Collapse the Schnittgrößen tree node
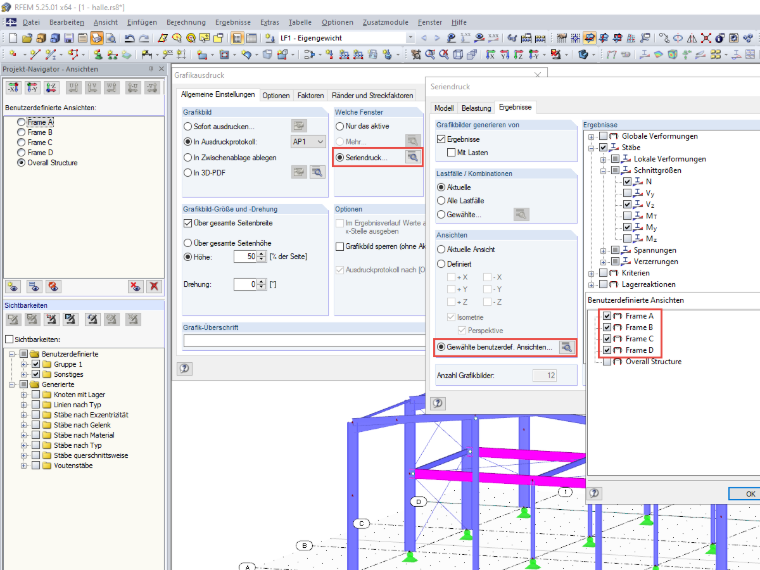Screen dimensions: 760x570 click(603, 171)
